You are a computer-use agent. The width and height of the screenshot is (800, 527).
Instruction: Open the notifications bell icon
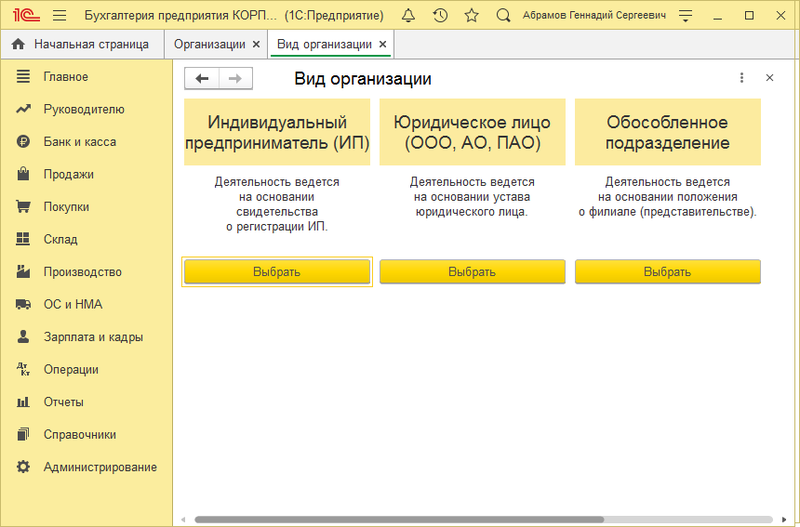(408, 16)
